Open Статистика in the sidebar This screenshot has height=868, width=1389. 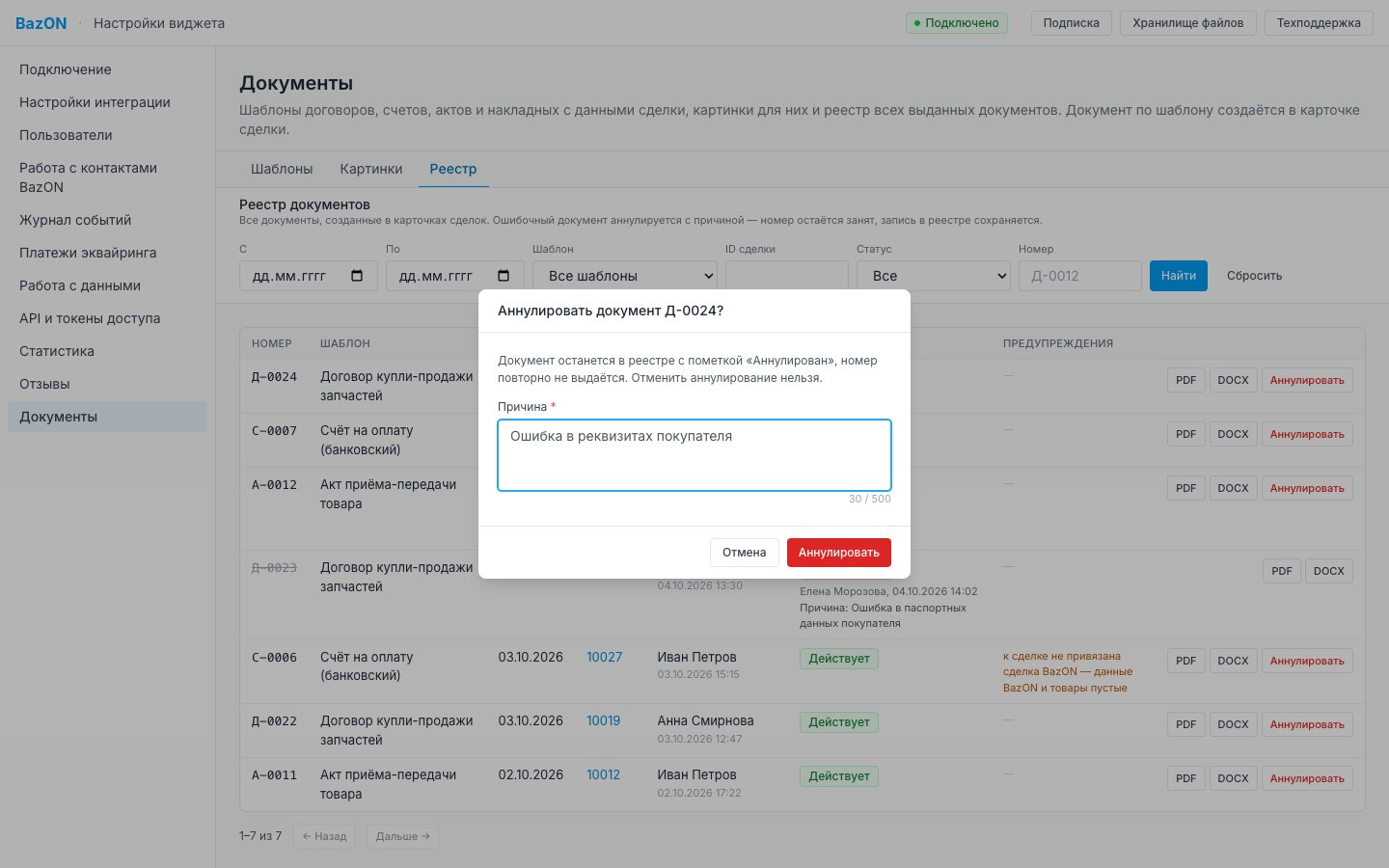pyautogui.click(x=57, y=351)
